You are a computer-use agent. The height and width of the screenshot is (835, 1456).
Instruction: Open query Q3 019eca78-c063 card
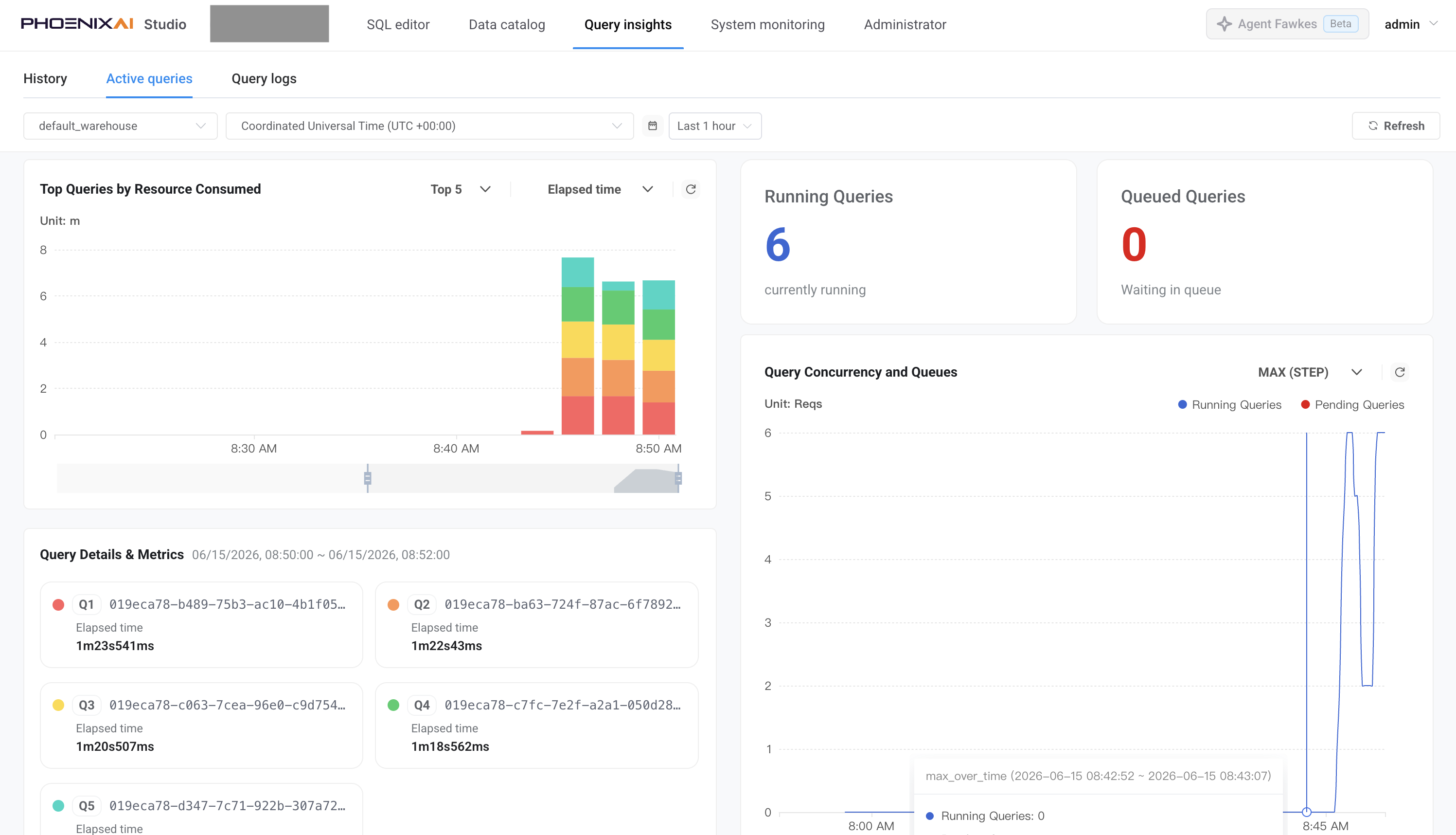pos(201,726)
